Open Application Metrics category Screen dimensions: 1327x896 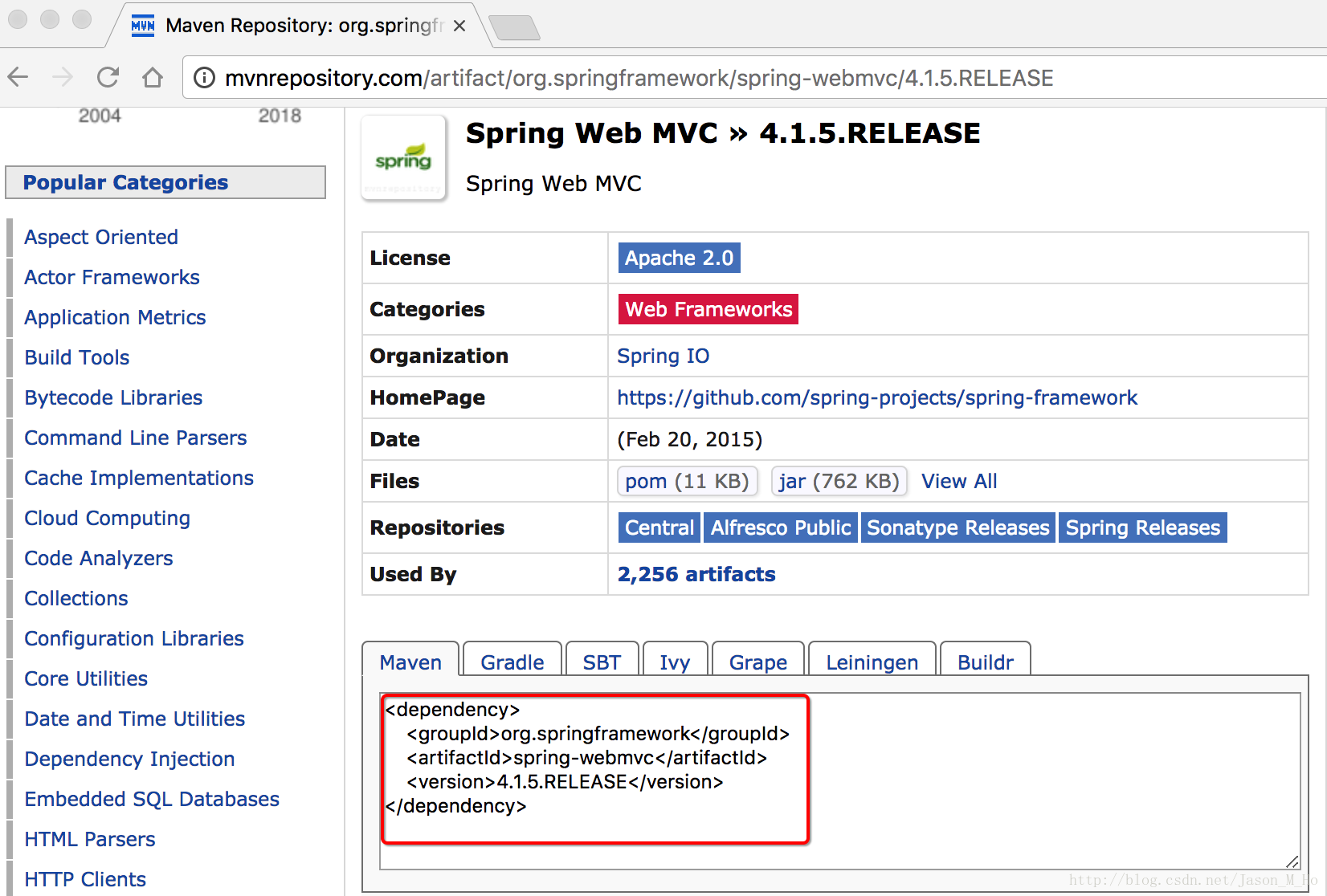pyautogui.click(x=115, y=317)
